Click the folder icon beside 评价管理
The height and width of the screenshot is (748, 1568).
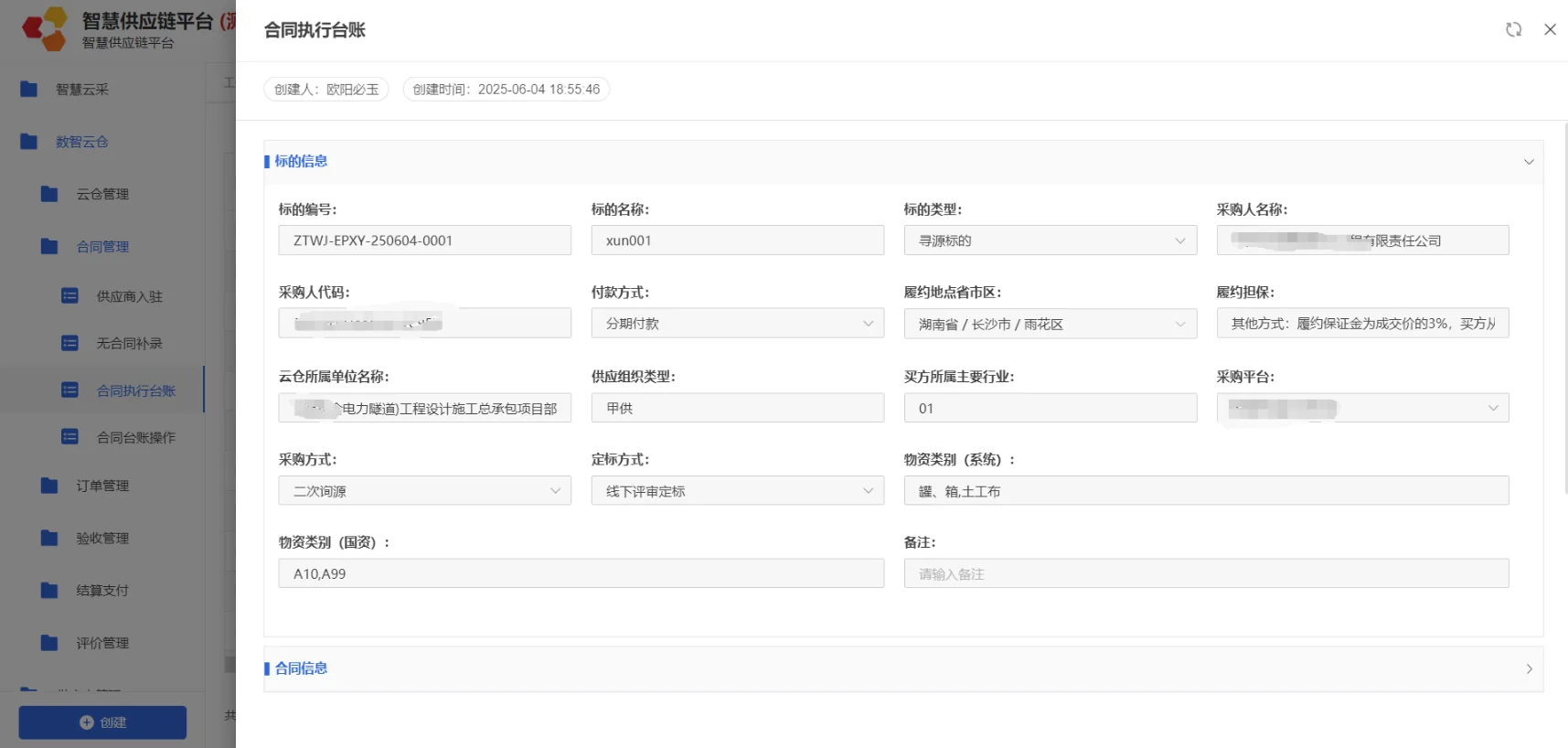pyautogui.click(x=49, y=643)
